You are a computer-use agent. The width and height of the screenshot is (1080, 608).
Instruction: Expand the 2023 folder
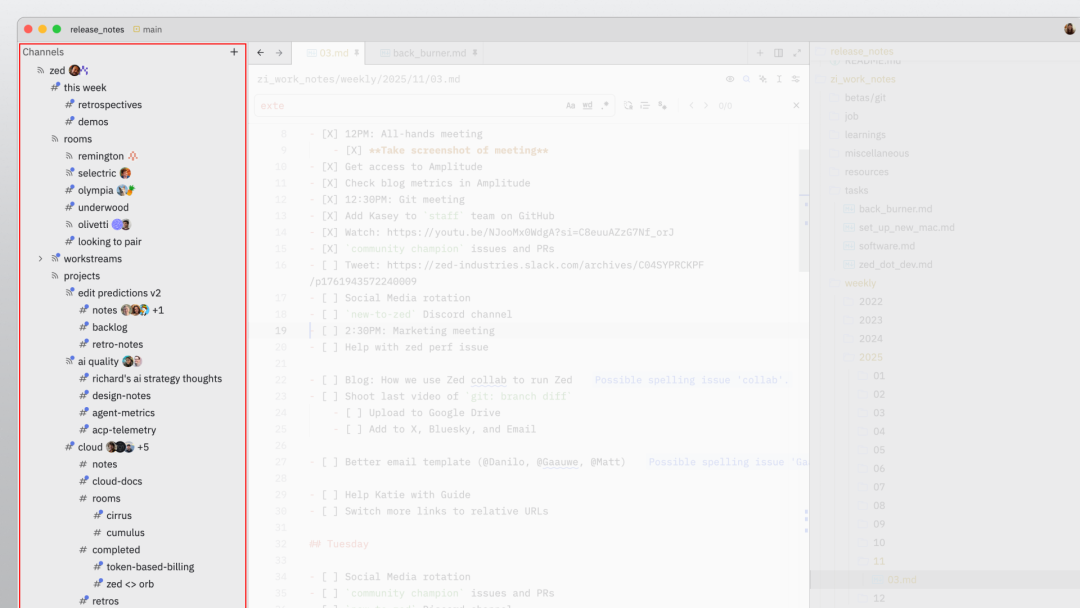[871, 320]
